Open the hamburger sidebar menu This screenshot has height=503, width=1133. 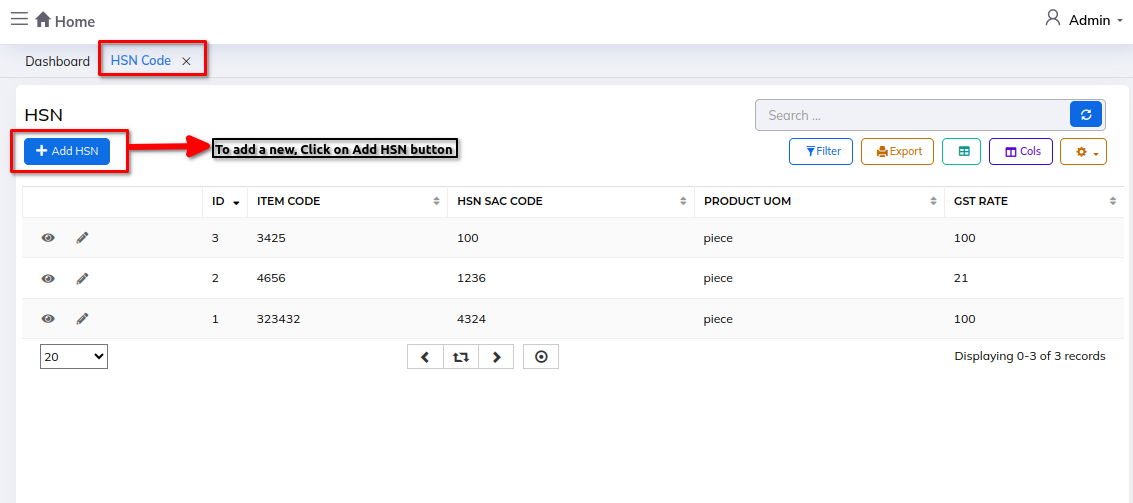tap(20, 19)
